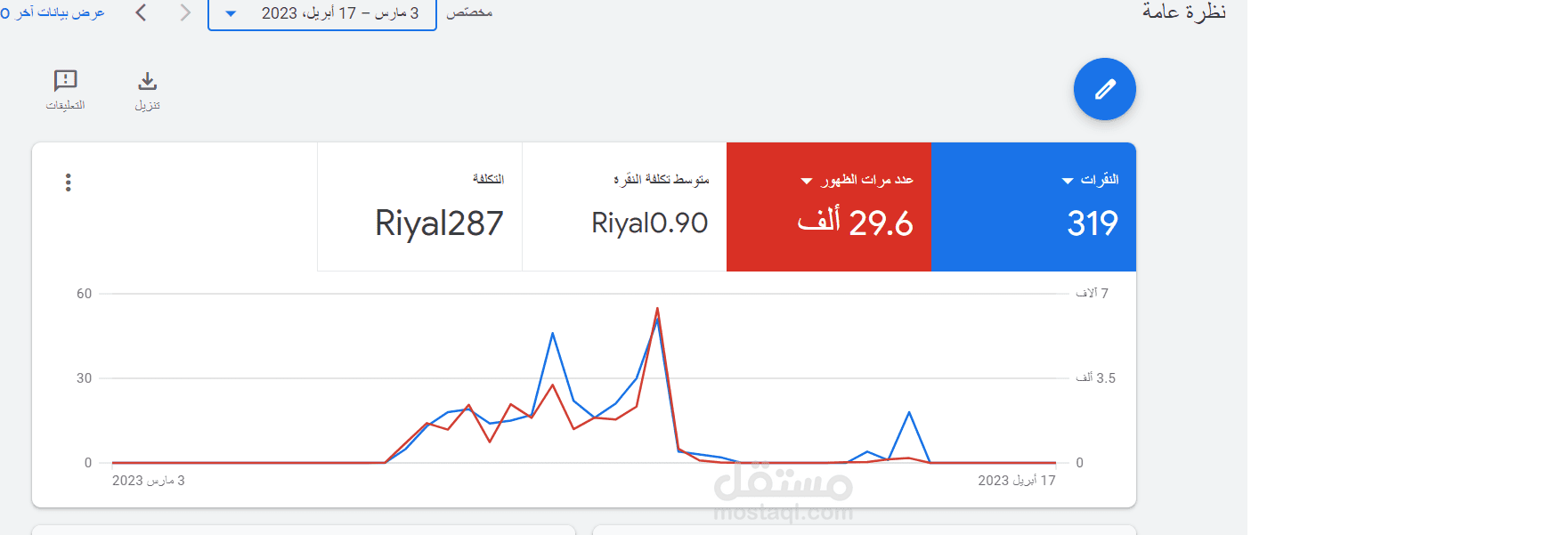Click the blue pencil edit button

1104,89
